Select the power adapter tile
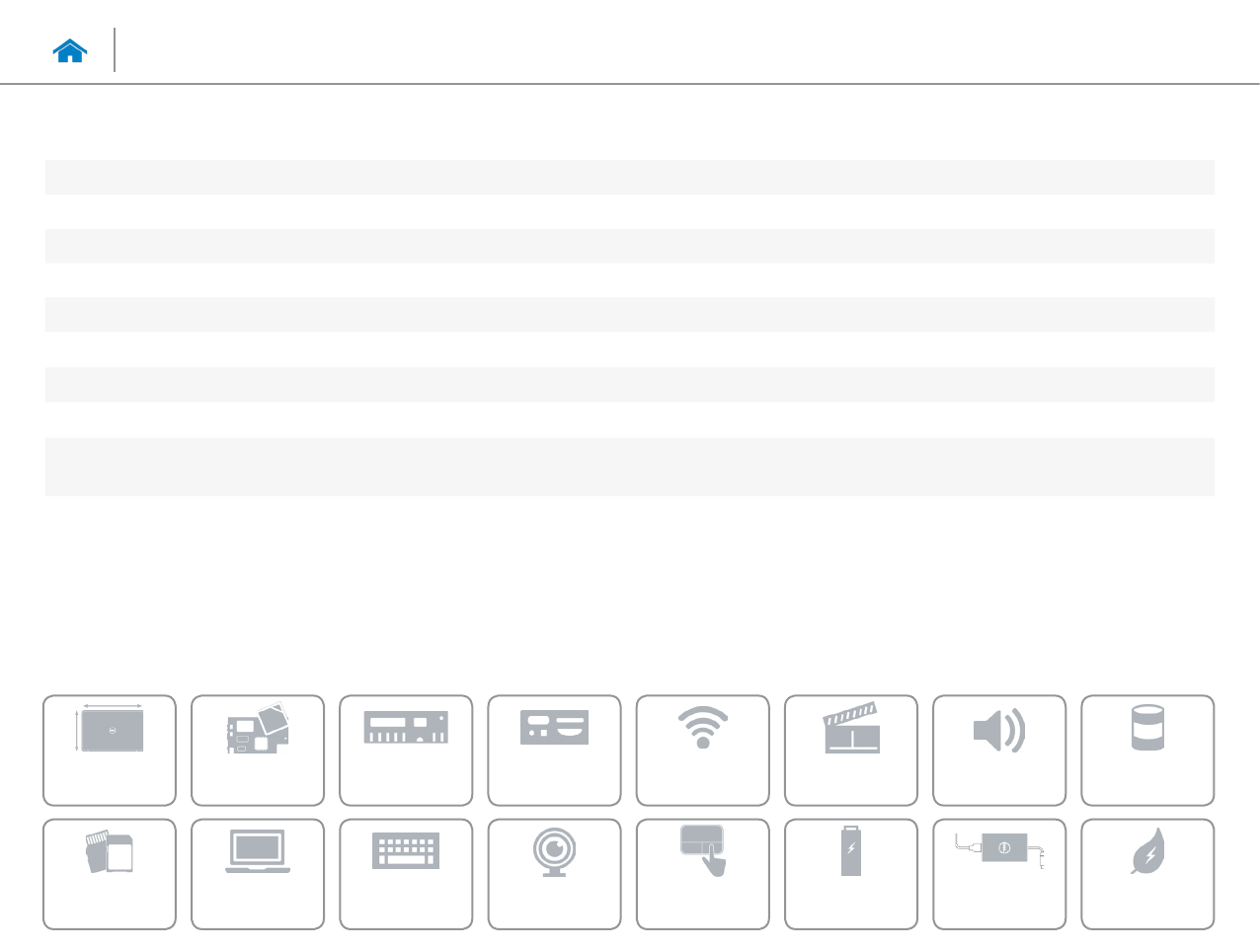 pos(999,874)
